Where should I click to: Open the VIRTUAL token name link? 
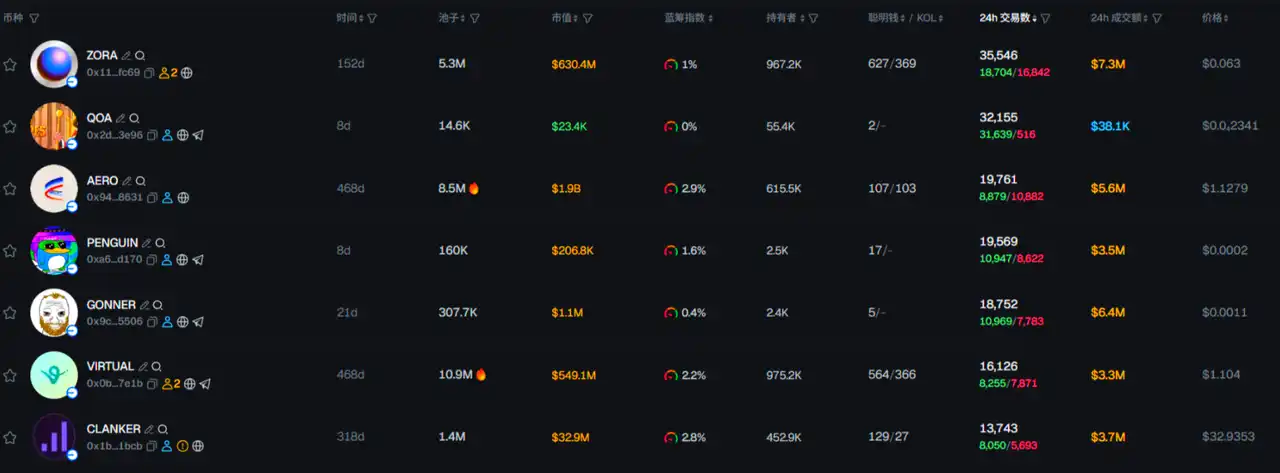109,367
